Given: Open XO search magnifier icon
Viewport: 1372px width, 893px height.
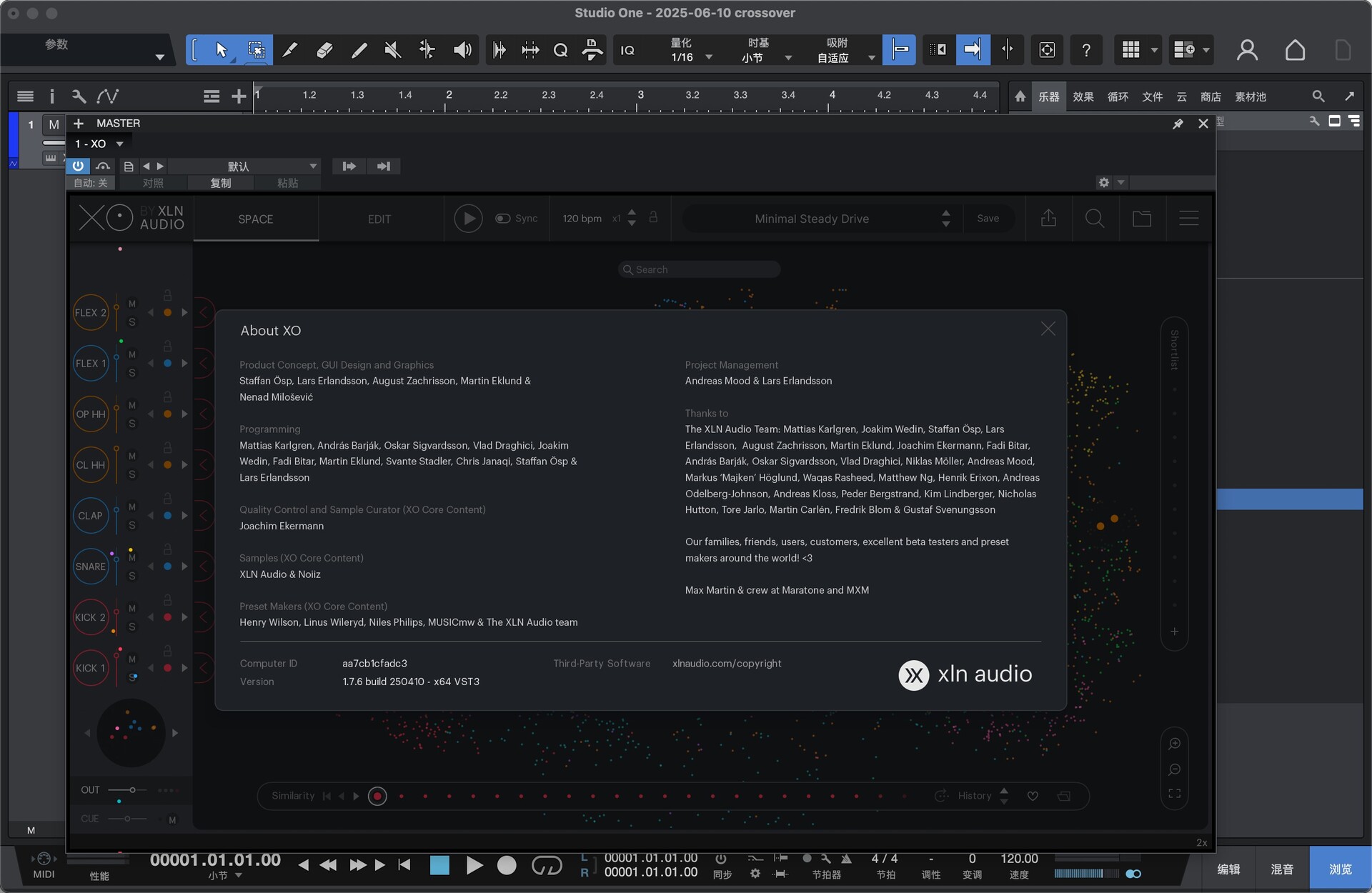Looking at the screenshot, I should coord(1094,218).
